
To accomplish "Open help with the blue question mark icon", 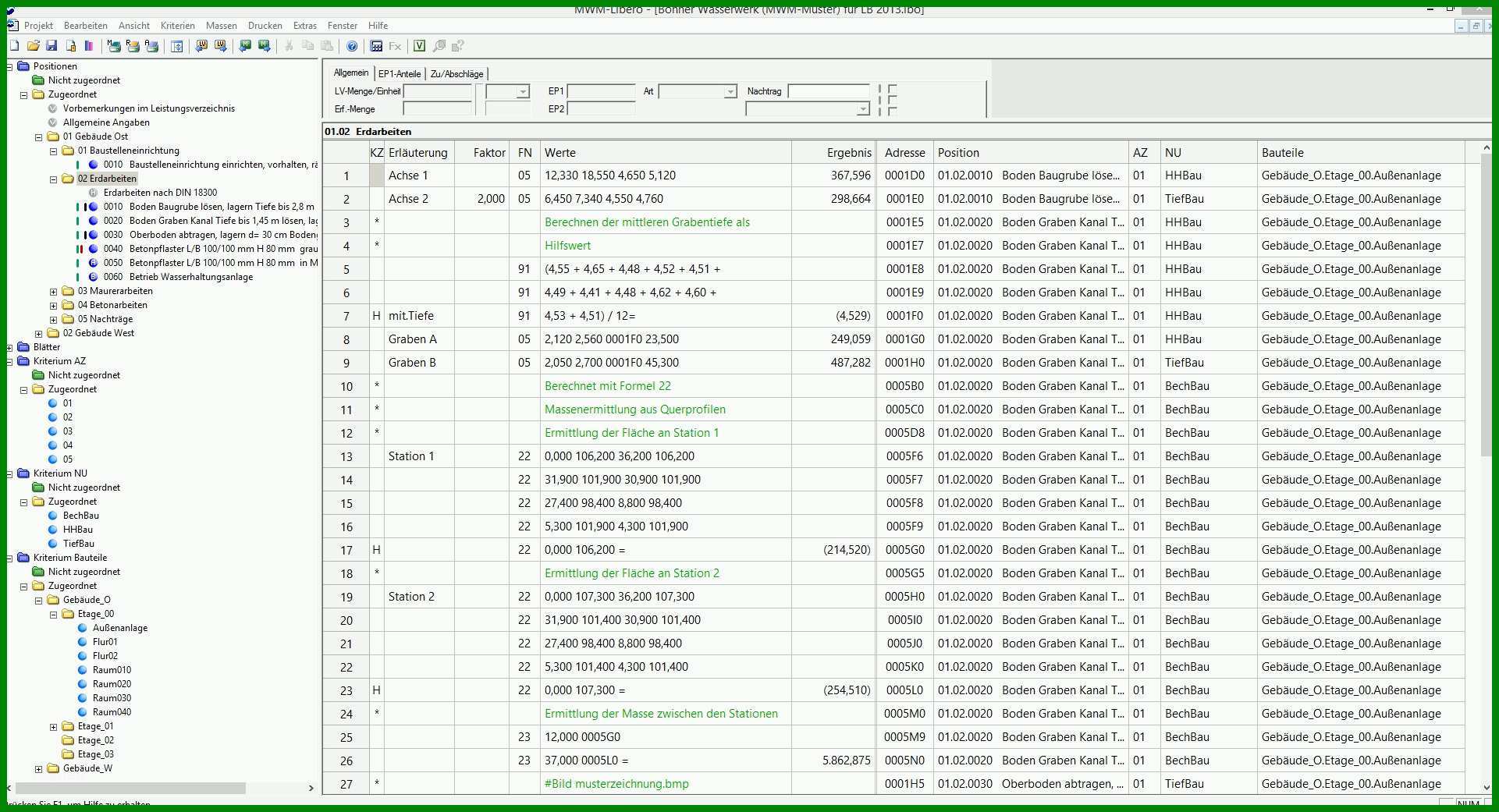I will (x=352, y=46).
